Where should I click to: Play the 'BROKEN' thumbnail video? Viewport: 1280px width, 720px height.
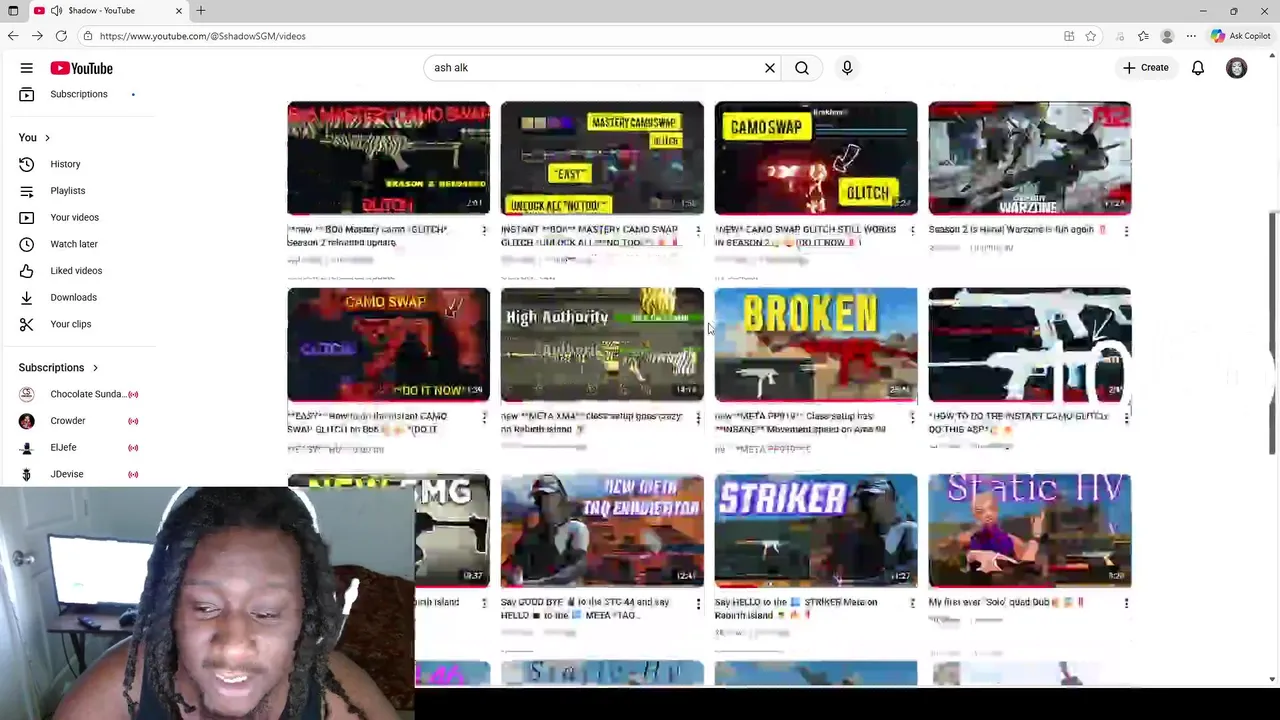[816, 345]
